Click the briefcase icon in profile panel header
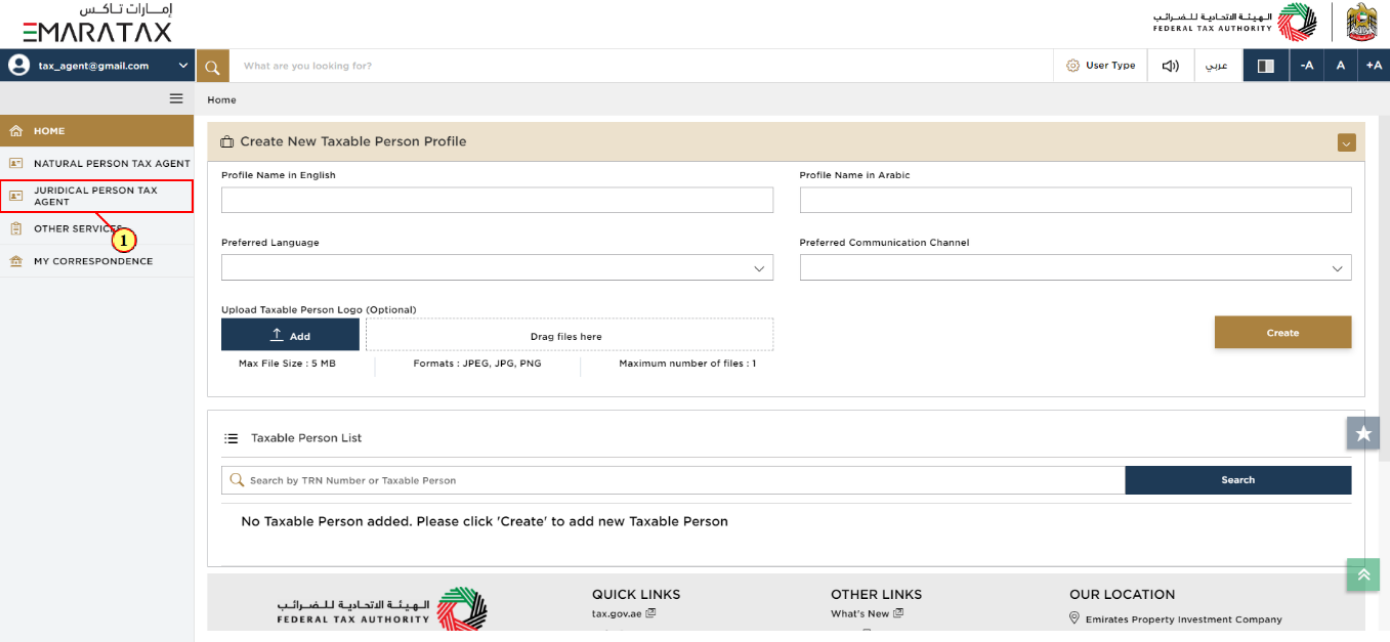This screenshot has width=1390, height=642. pyautogui.click(x=227, y=142)
